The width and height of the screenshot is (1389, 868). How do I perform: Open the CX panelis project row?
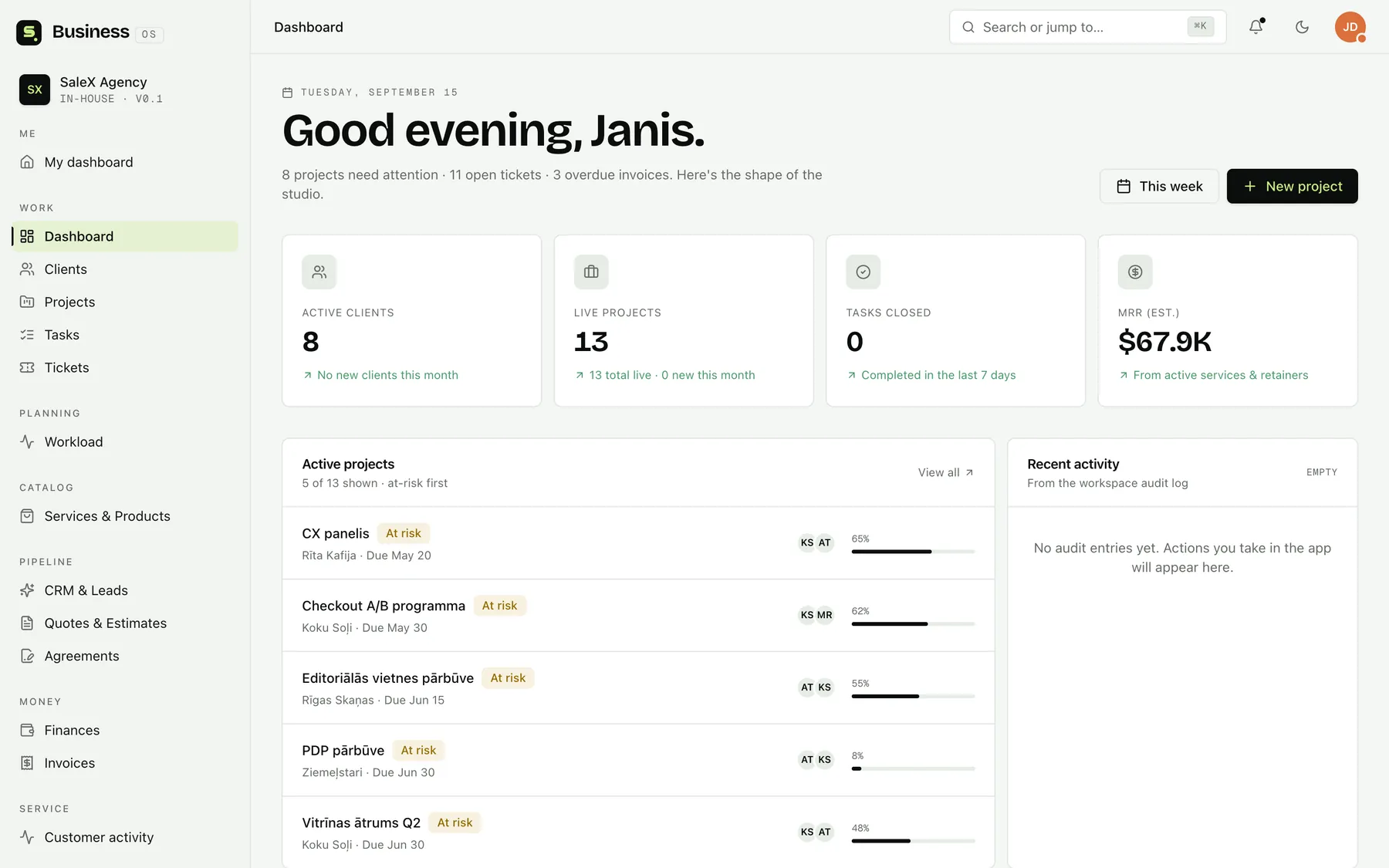coord(638,543)
